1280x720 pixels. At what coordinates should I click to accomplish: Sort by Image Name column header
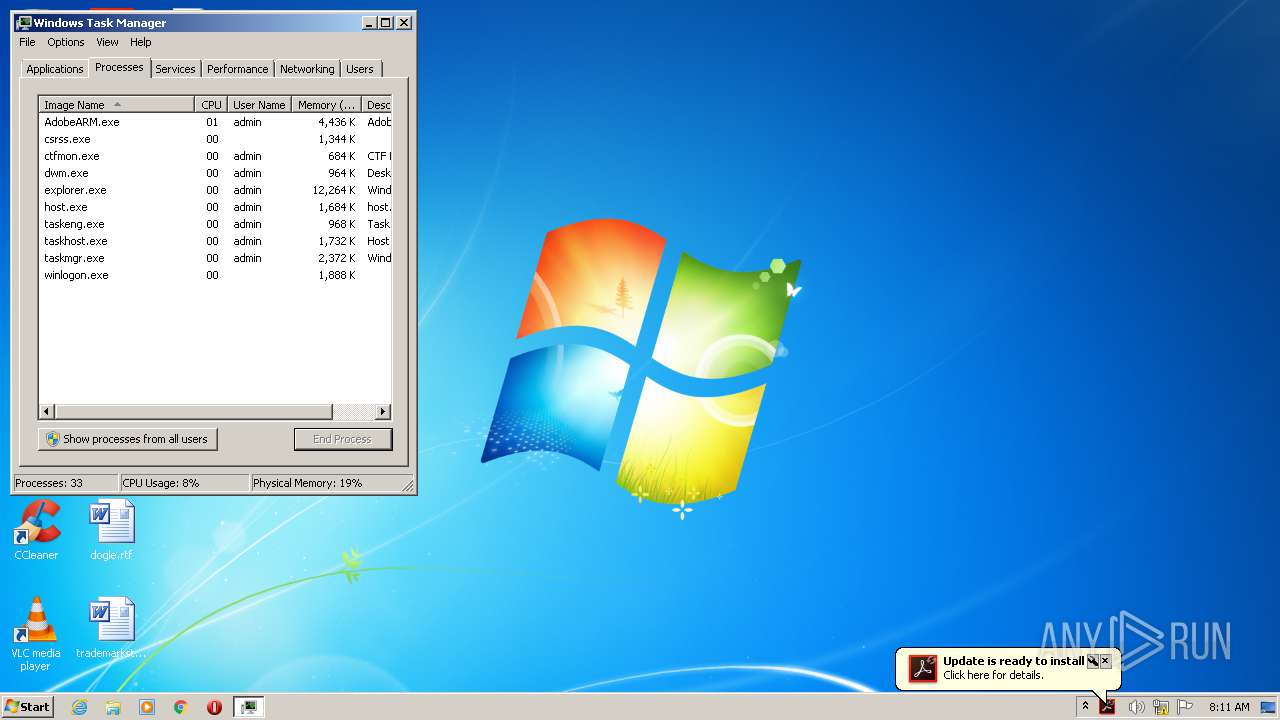[x=116, y=105]
